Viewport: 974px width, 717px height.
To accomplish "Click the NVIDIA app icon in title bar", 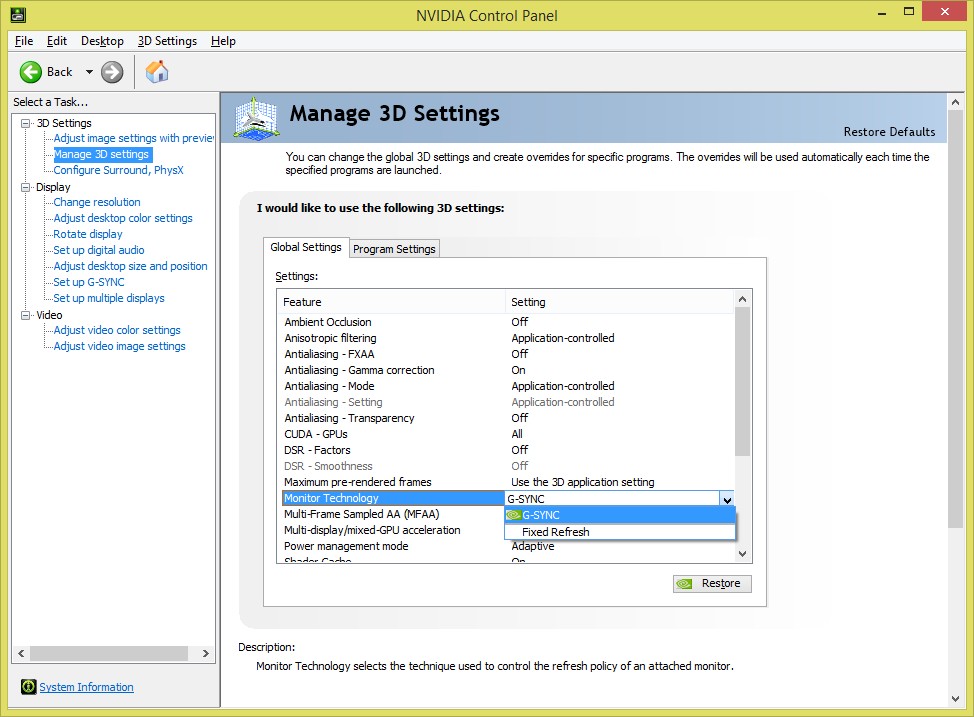I will (x=18, y=15).
